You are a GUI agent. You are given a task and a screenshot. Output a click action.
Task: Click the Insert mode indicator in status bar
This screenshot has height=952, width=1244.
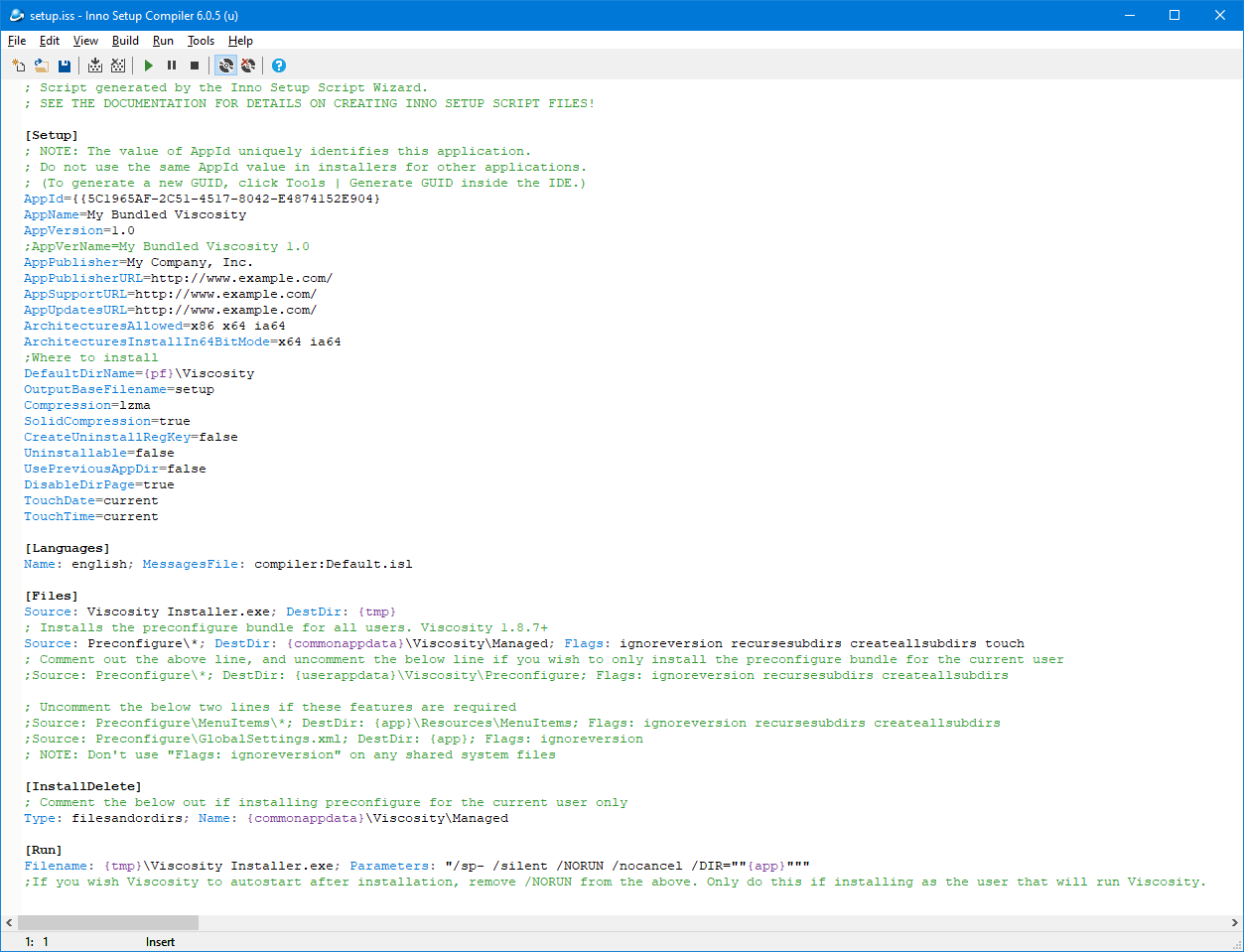click(160, 942)
